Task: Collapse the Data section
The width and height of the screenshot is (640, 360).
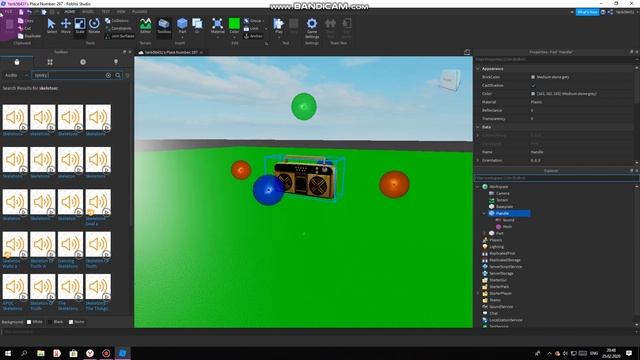Action: click(x=478, y=127)
